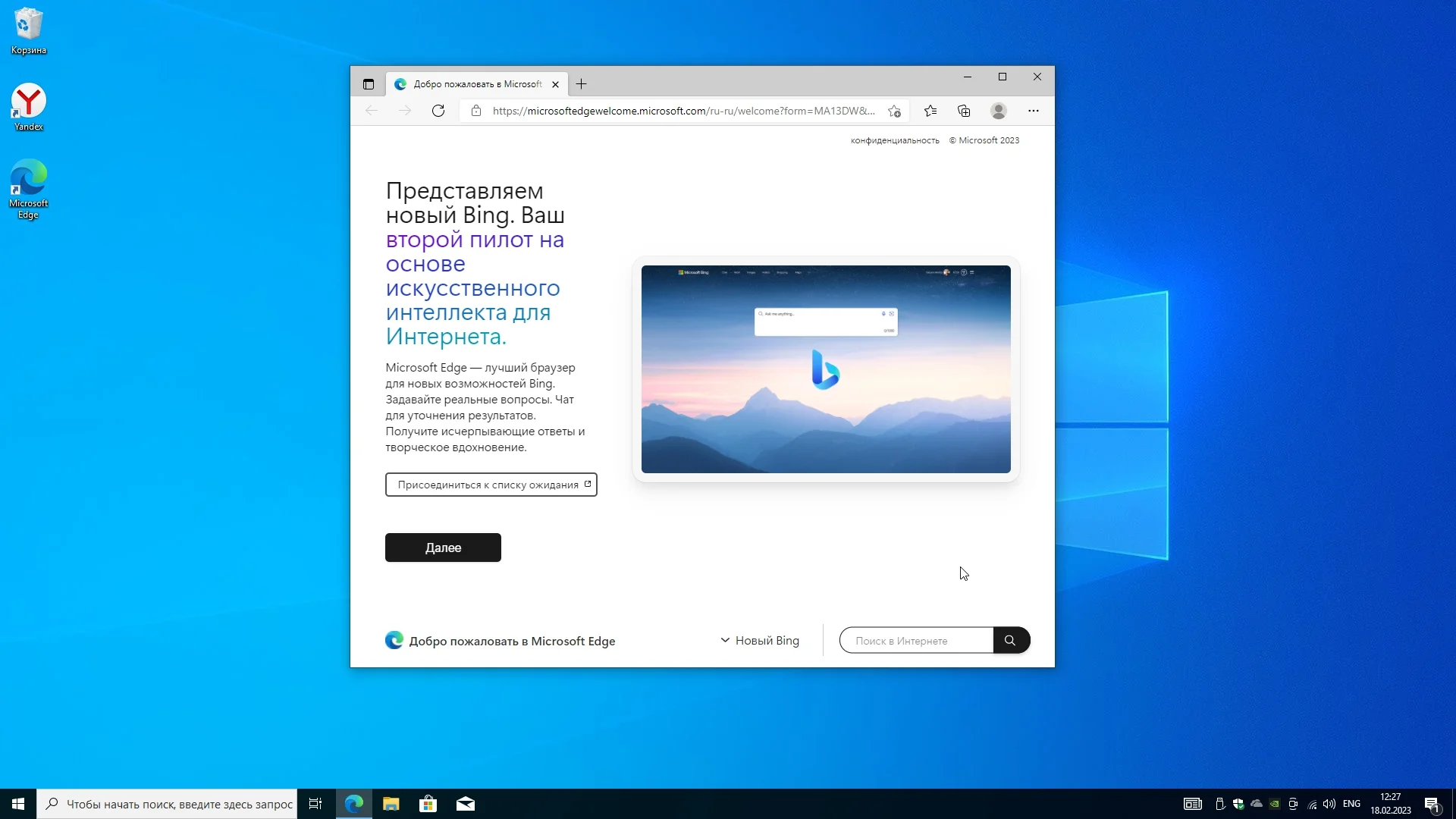Click the search magnifier button
1456x819 pixels.
(x=1010, y=641)
